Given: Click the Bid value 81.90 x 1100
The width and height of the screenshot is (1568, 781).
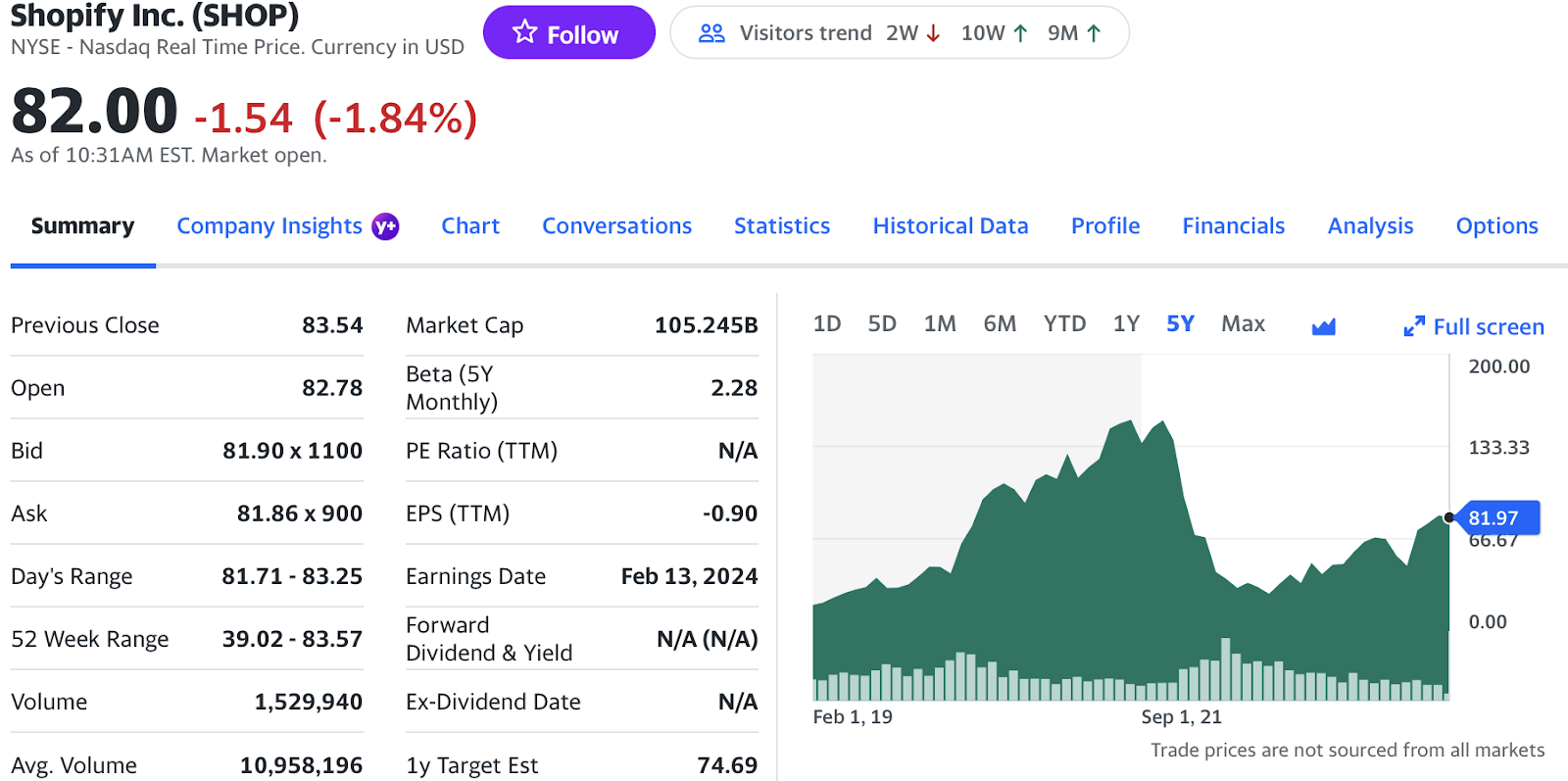Looking at the screenshot, I should click(292, 451).
